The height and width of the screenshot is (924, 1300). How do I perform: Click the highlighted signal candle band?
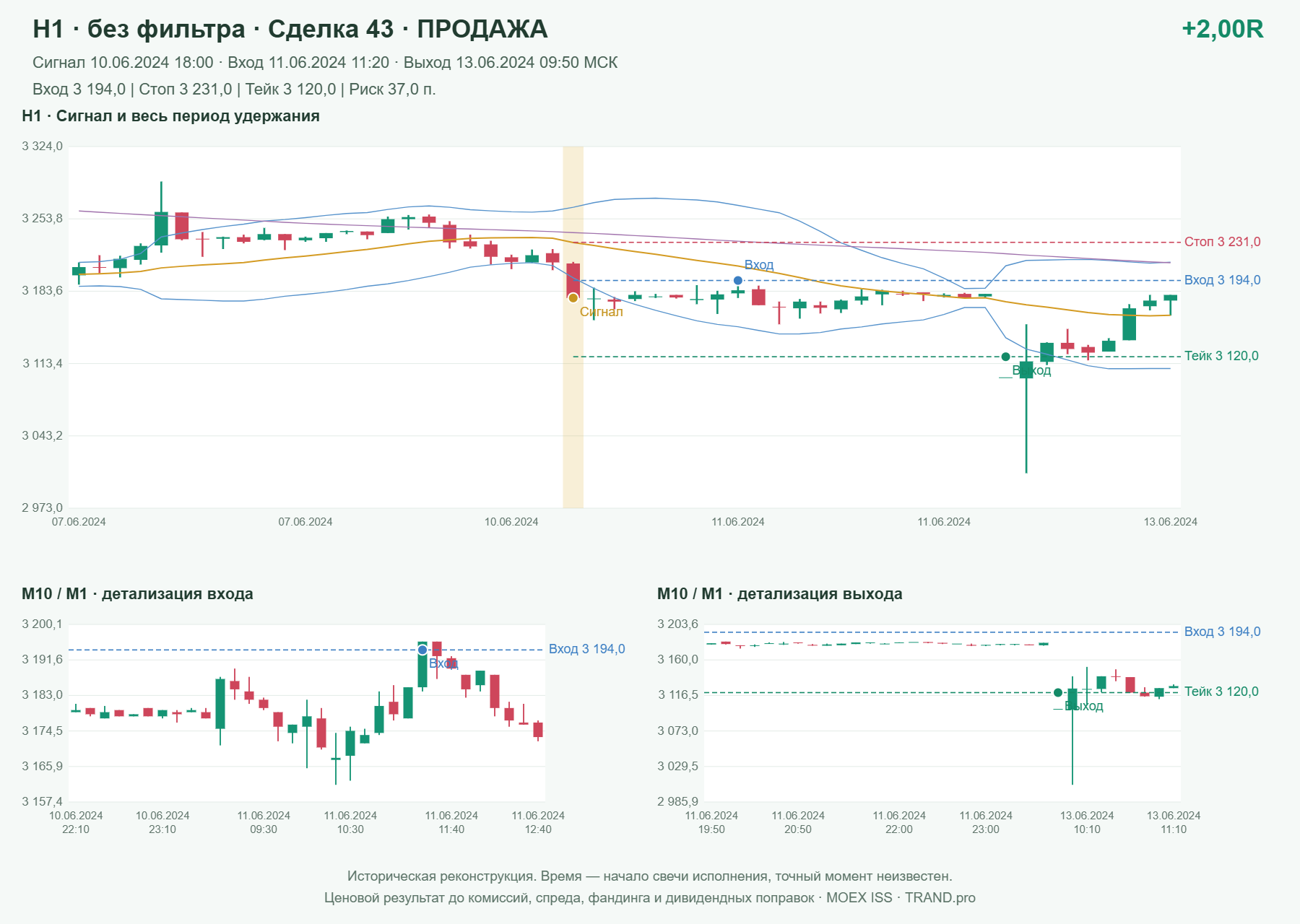573,327
